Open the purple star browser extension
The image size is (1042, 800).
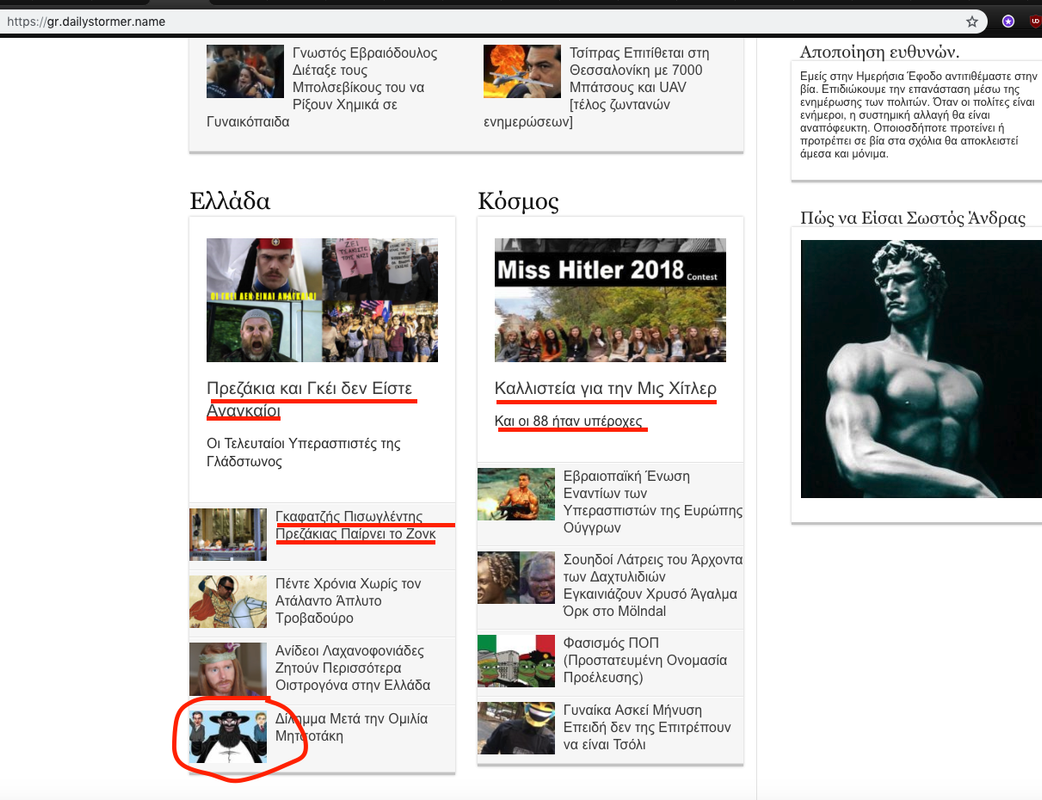coord(1008,21)
